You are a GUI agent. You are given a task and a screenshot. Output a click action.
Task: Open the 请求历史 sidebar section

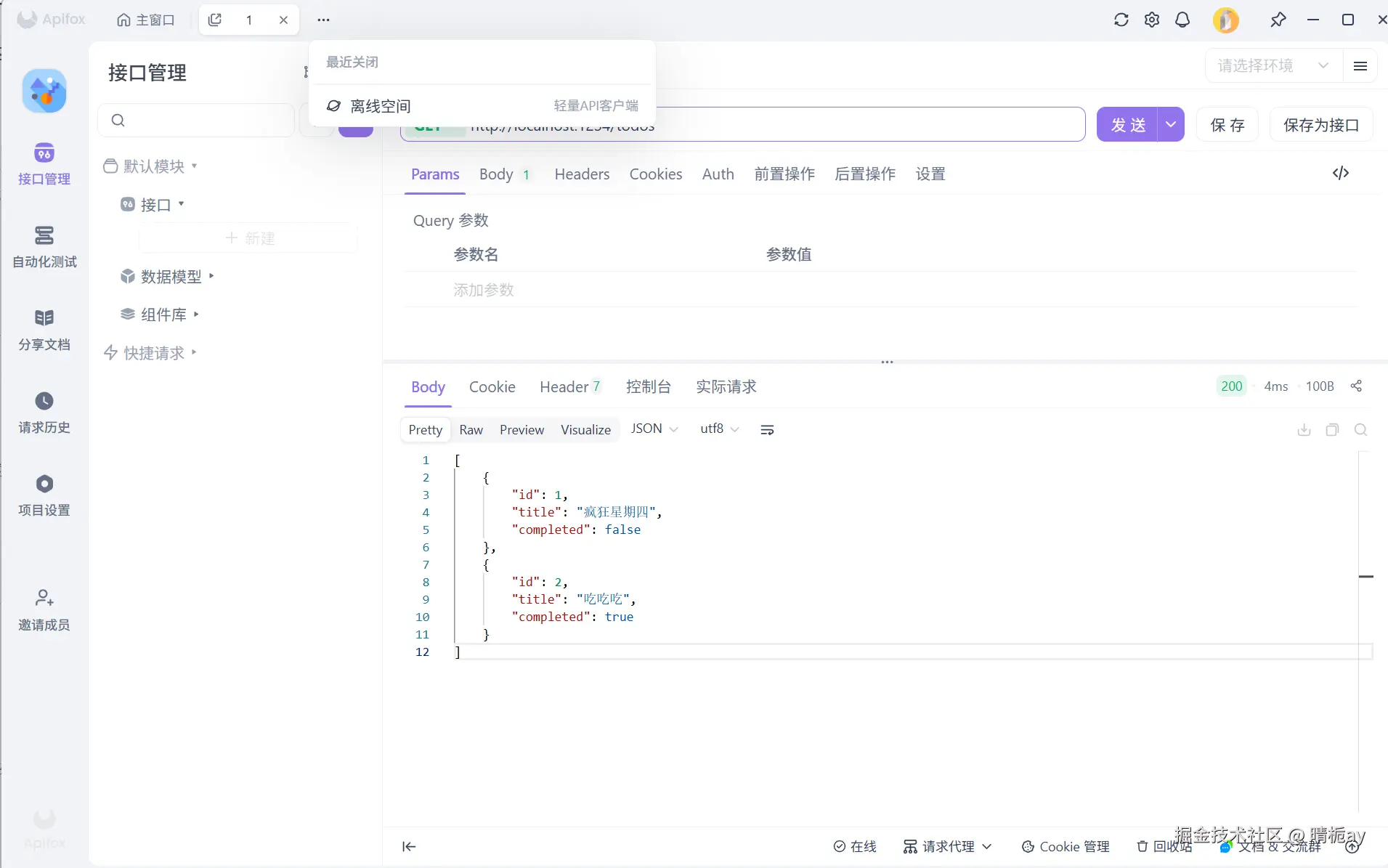[44, 412]
